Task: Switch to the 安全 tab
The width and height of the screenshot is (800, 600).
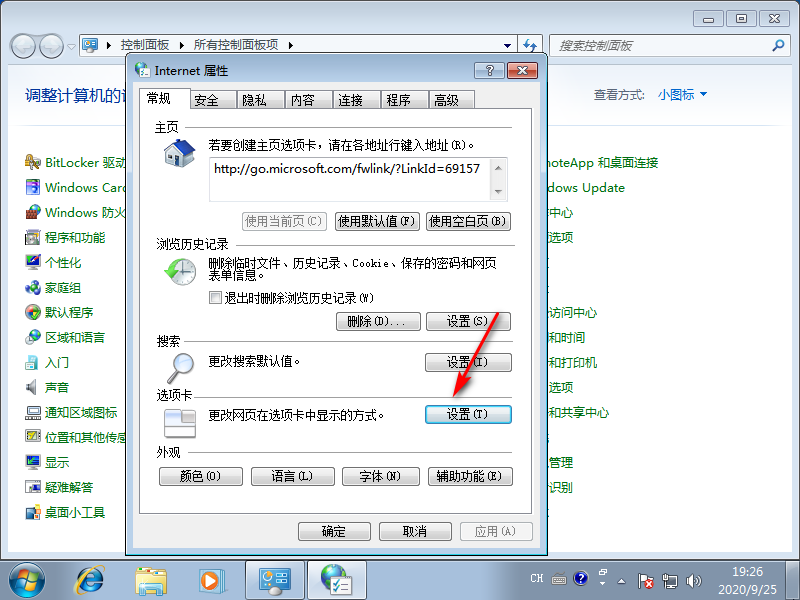Action: 208,99
